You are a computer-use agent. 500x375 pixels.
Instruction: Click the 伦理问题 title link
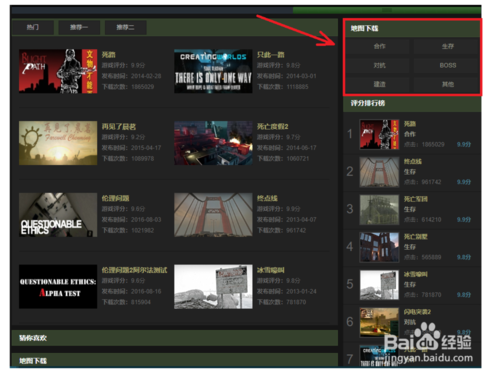click(x=115, y=198)
